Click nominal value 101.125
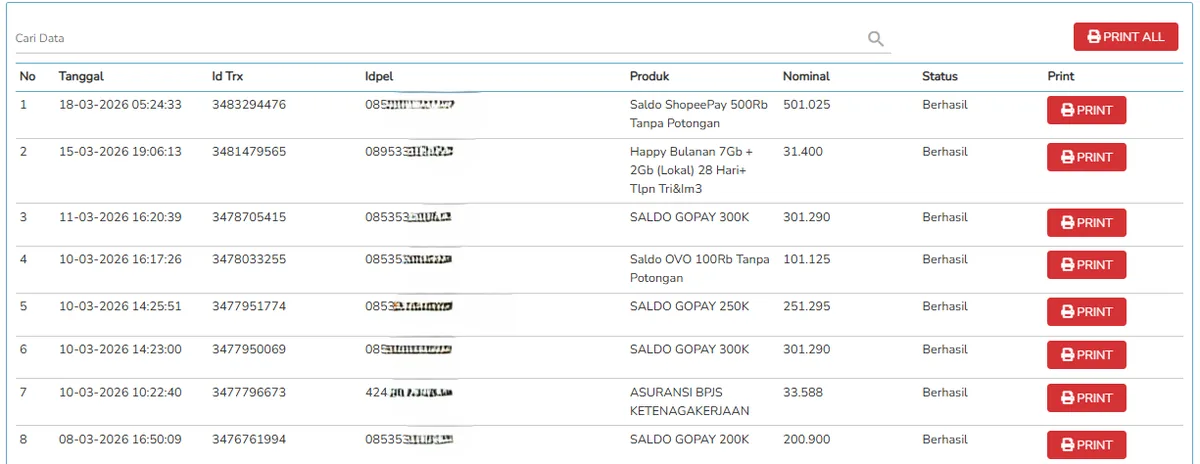The width and height of the screenshot is (1200, 464). tap(807, 259)
